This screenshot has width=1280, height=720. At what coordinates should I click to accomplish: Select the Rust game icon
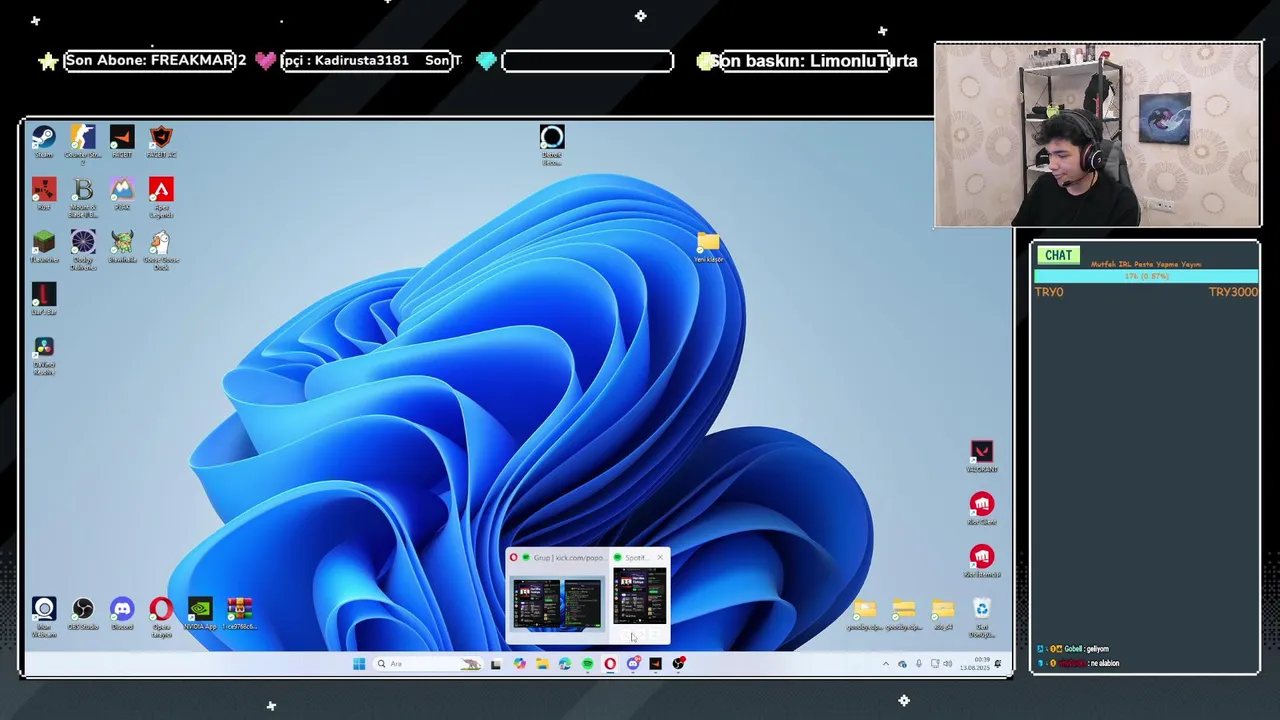(x=44, y=194)
